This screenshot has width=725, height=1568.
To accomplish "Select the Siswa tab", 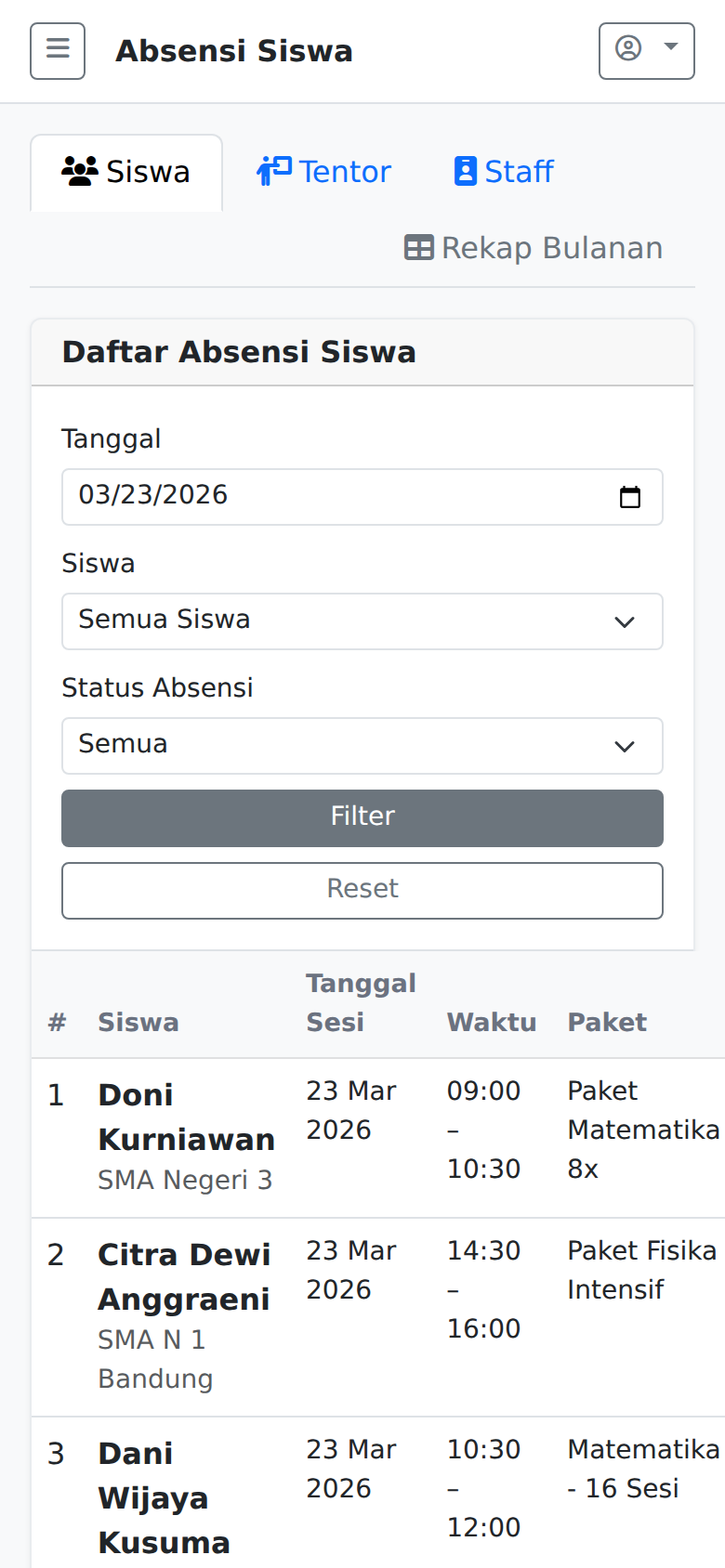I will (x=126, y=170).
